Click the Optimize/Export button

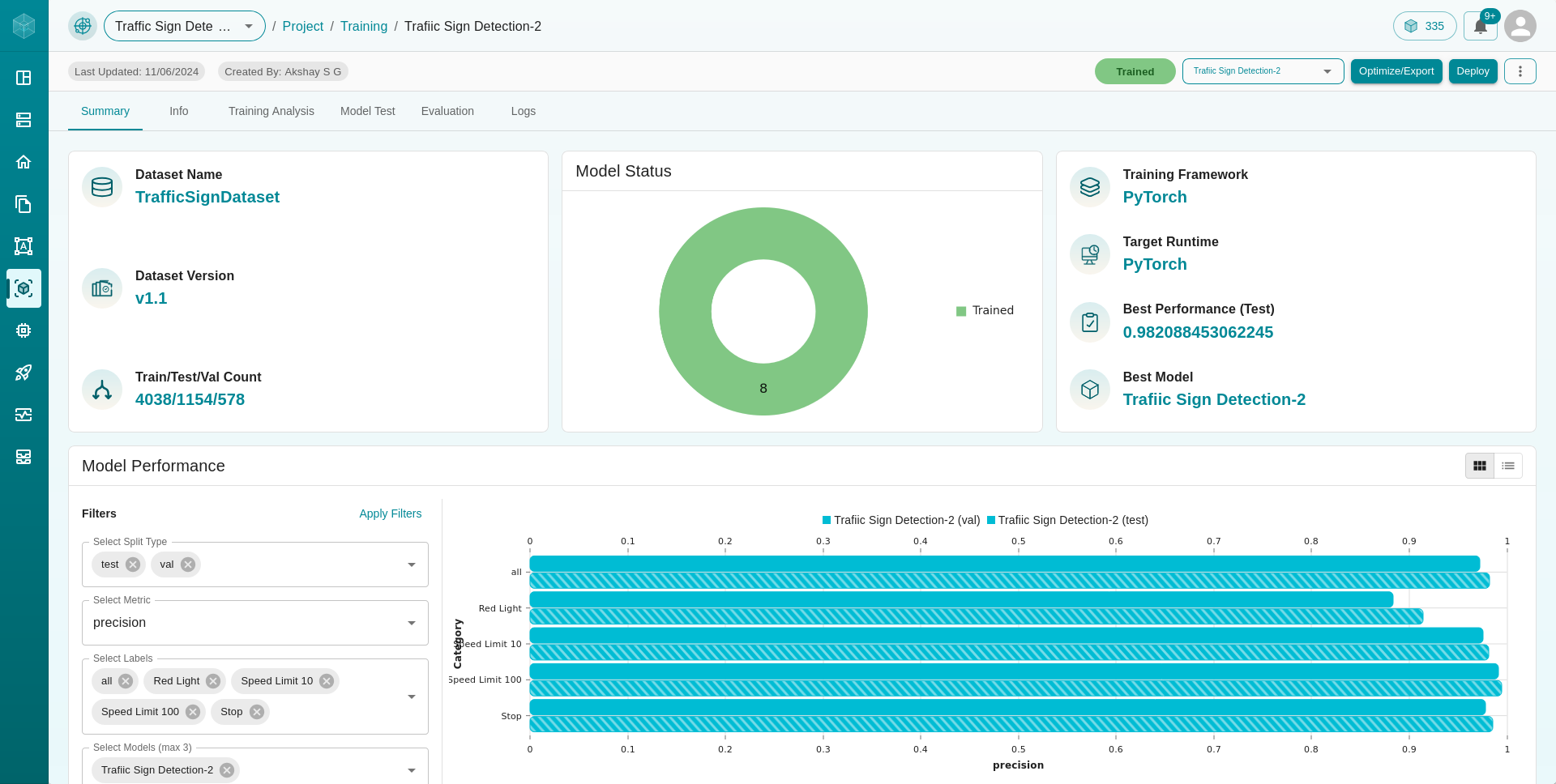pyautogui.click(x=1396, y=71)
